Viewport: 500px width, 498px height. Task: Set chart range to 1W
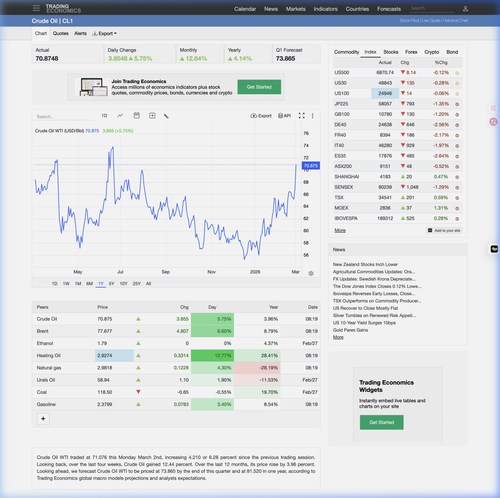(66, 284)
